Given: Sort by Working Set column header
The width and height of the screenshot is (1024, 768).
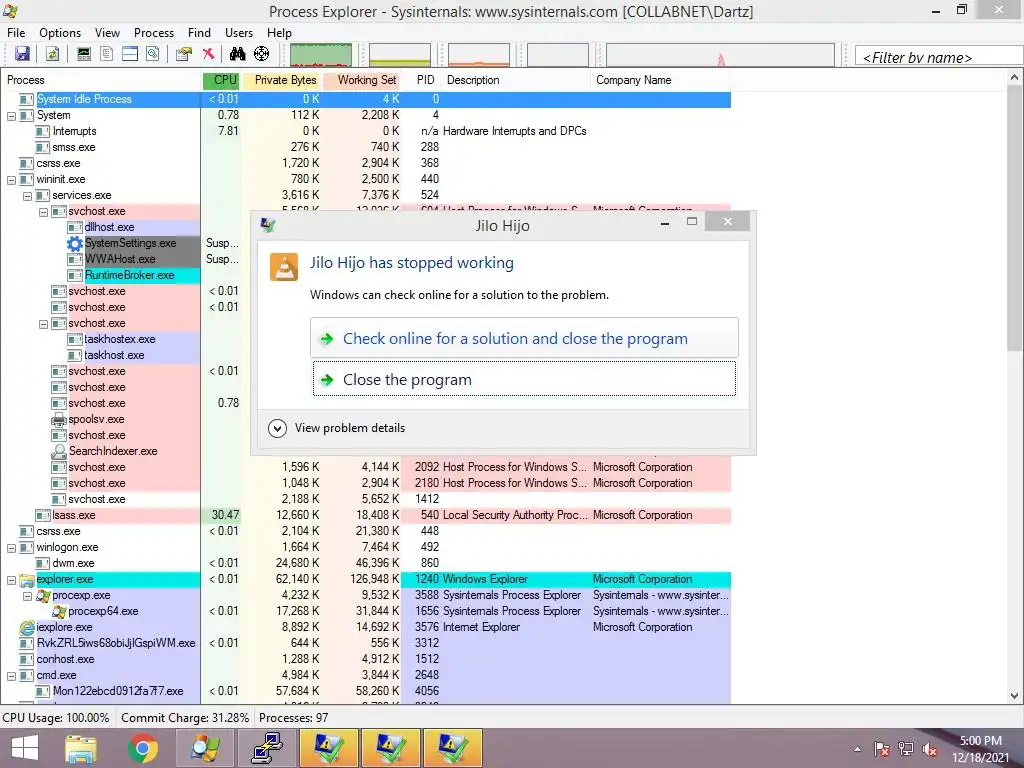Looking at the screenshot, I should (x=362, y=80).
